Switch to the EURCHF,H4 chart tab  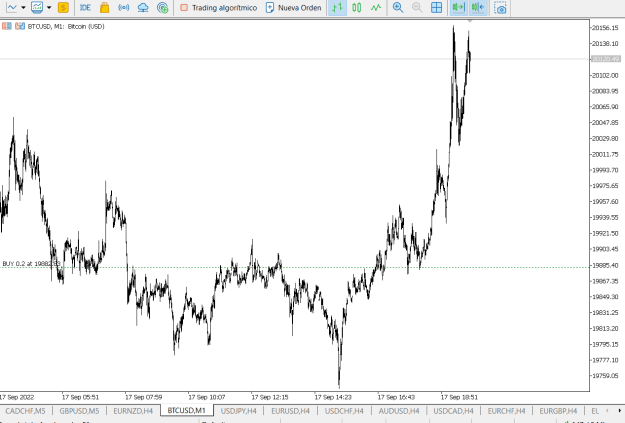click(507, 411)
